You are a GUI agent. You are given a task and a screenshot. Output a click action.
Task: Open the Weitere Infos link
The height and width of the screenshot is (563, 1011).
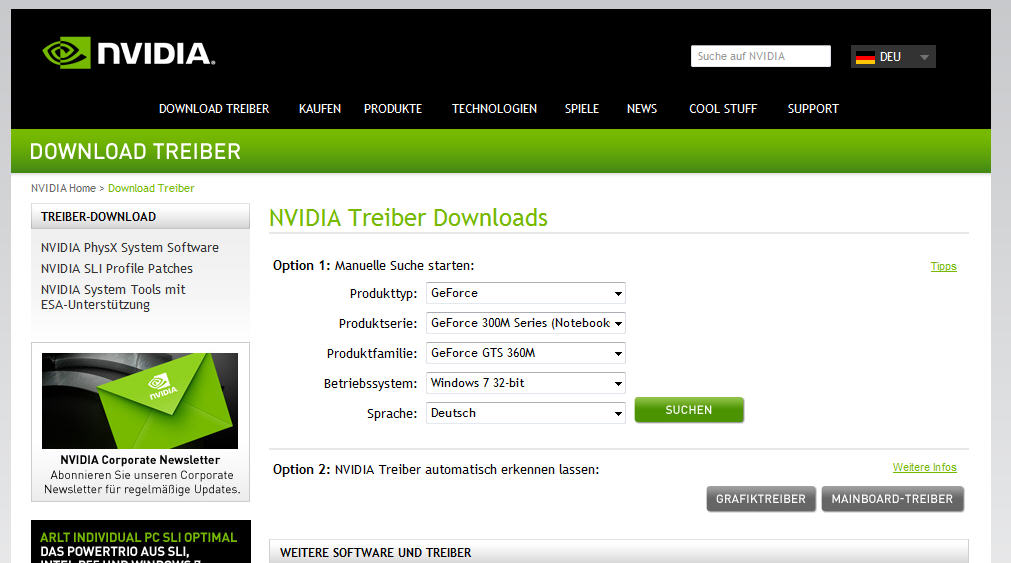tap(925, 467)
